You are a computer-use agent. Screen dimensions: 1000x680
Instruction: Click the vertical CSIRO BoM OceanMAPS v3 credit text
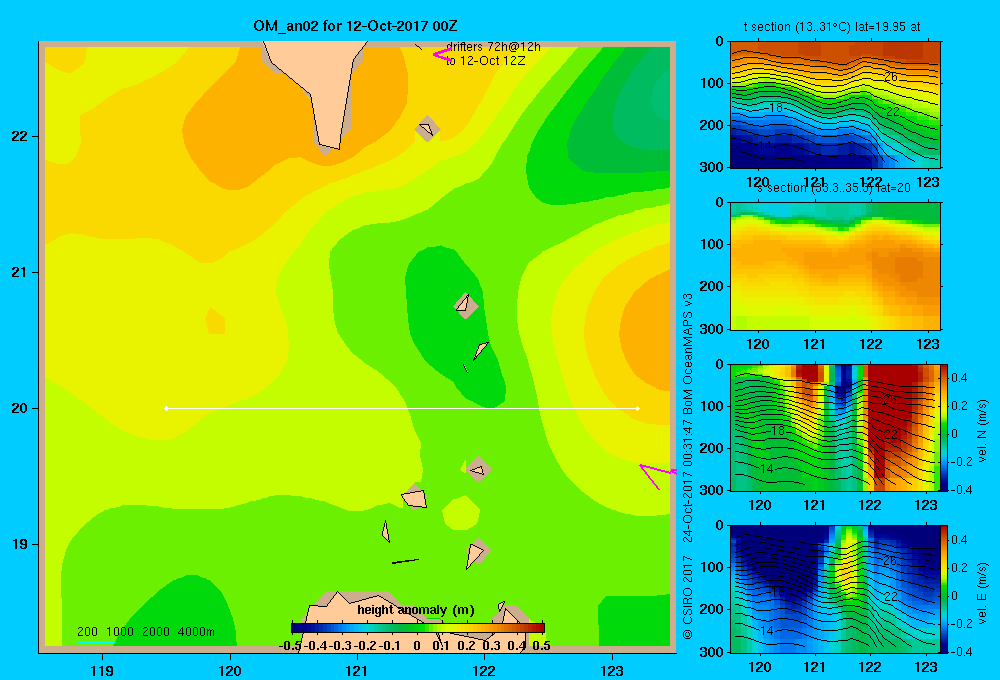[688, 466]
